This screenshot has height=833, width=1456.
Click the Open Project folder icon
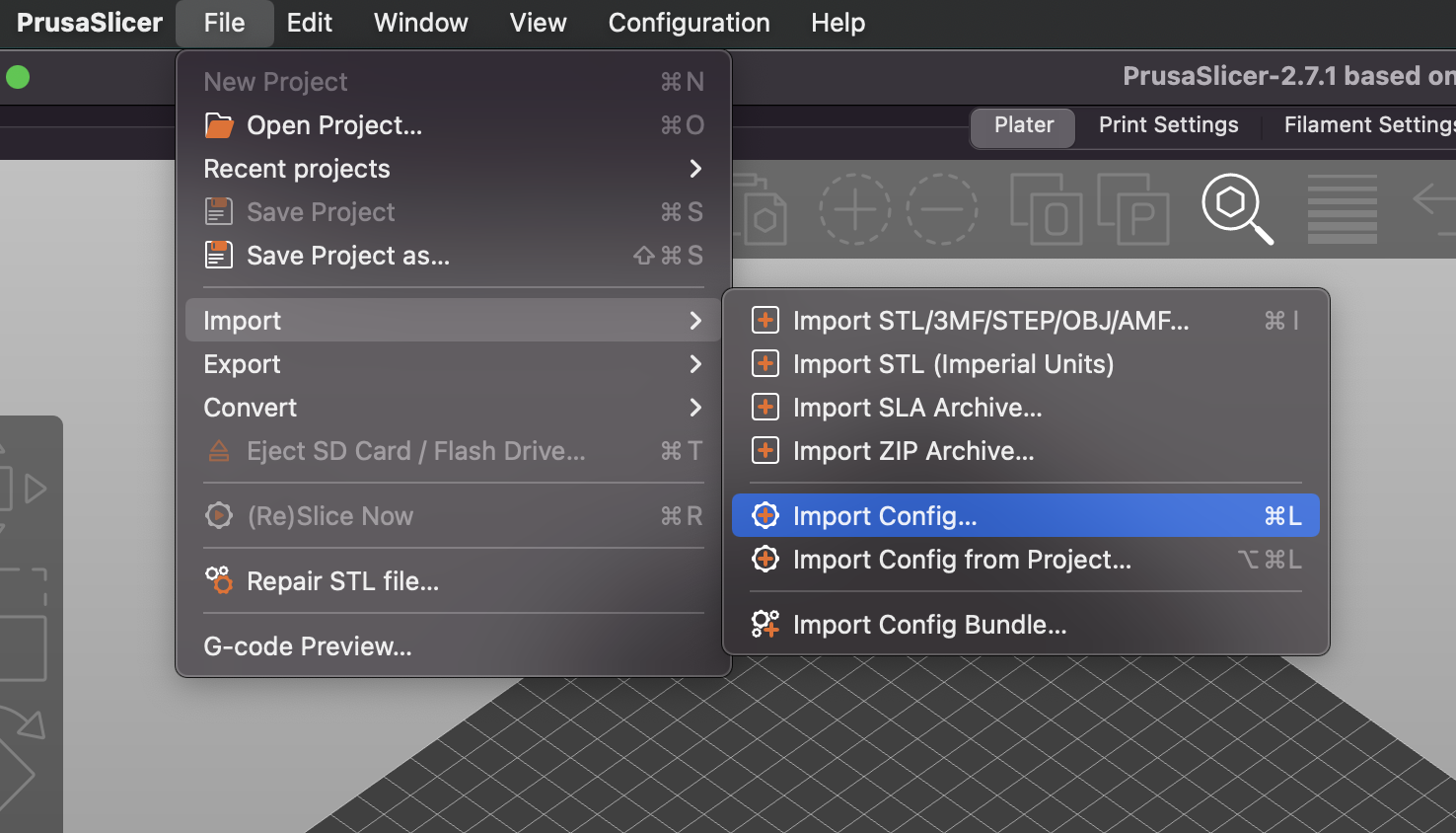coord(219,125)
